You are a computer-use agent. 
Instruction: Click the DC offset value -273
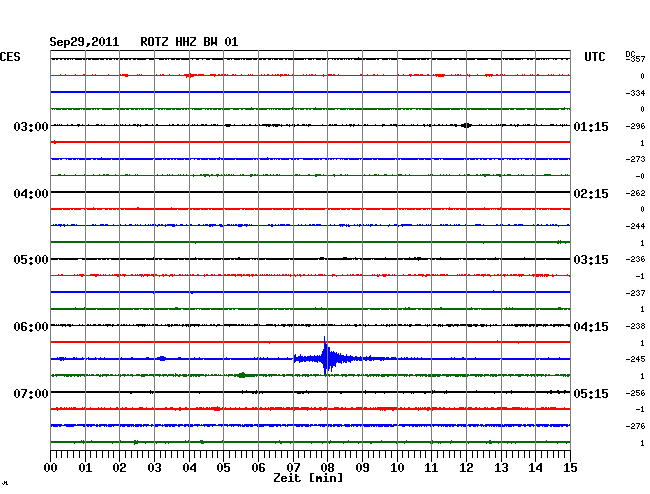(635, 159)
